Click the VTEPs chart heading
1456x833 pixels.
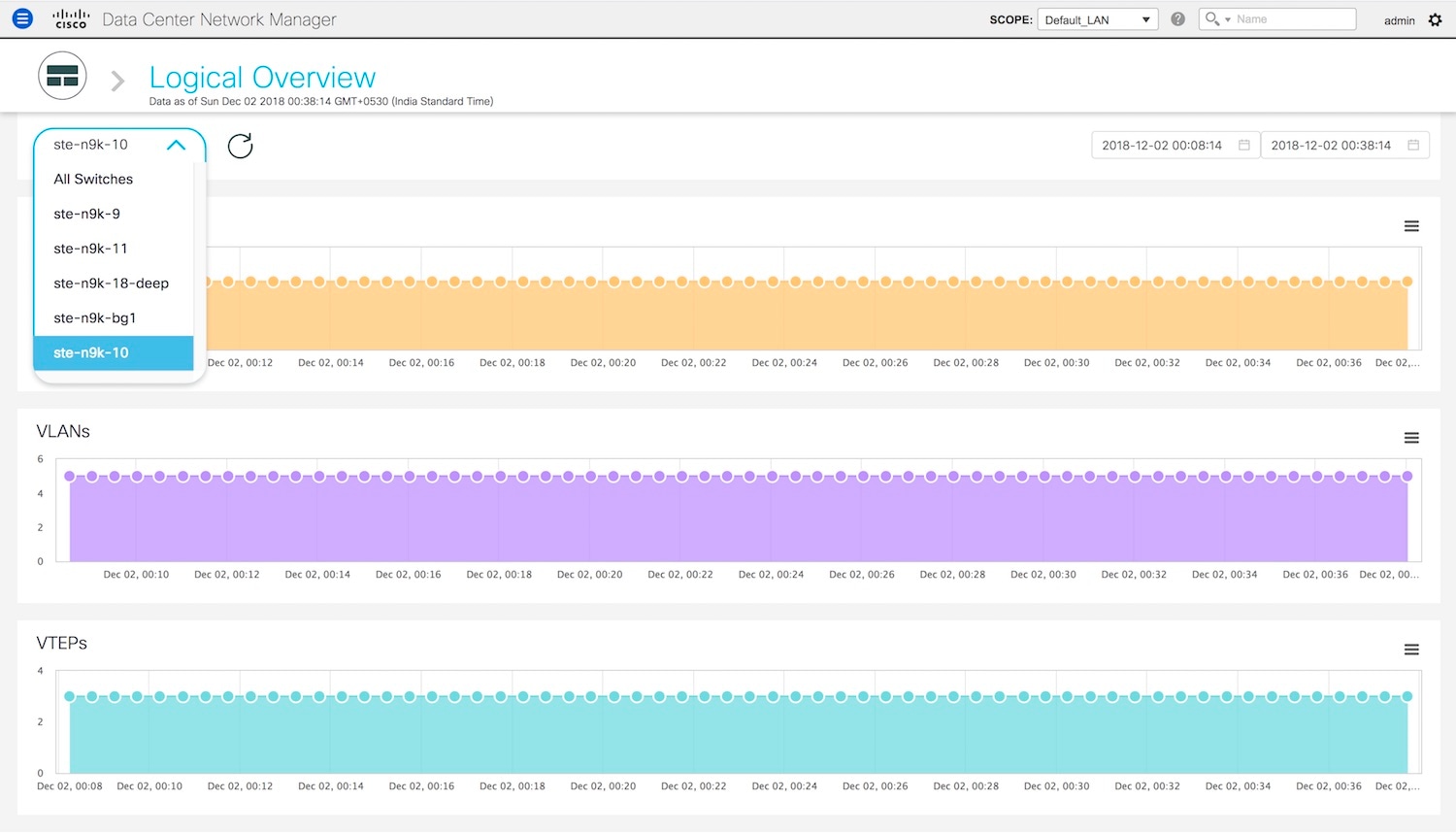[61, 643]
